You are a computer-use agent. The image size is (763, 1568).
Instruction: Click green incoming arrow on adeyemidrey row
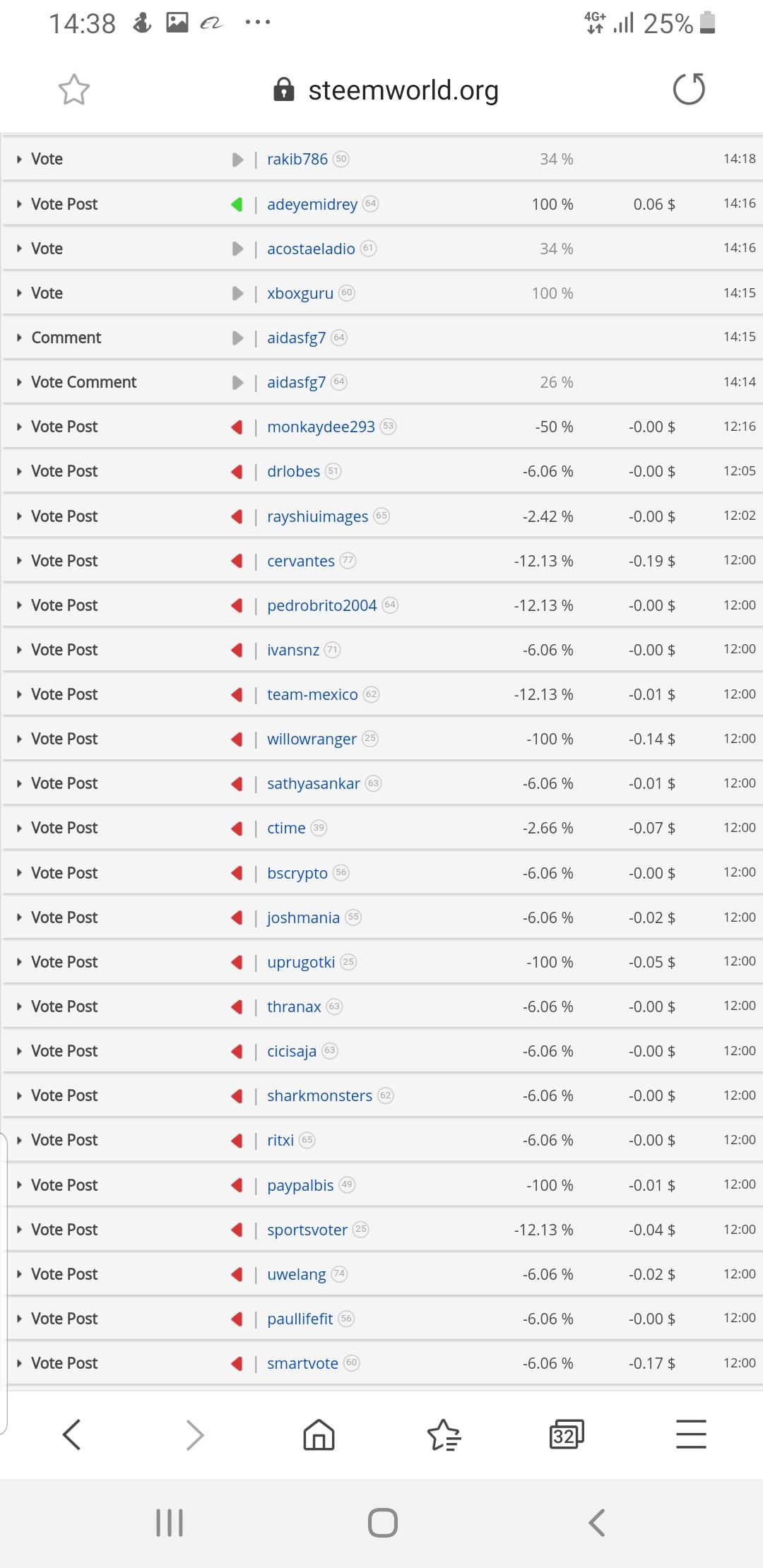click(x=237, y=204)
